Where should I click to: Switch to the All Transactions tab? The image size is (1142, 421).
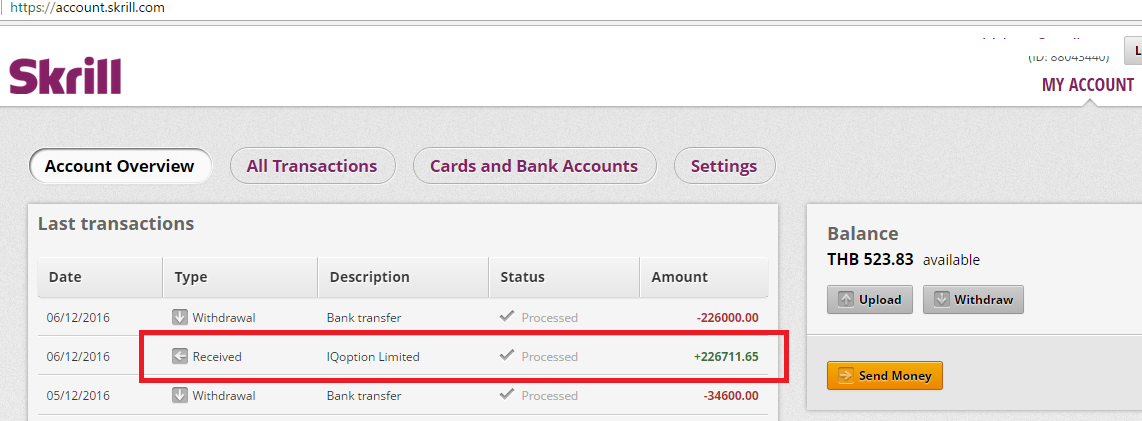tap(312, 166)
